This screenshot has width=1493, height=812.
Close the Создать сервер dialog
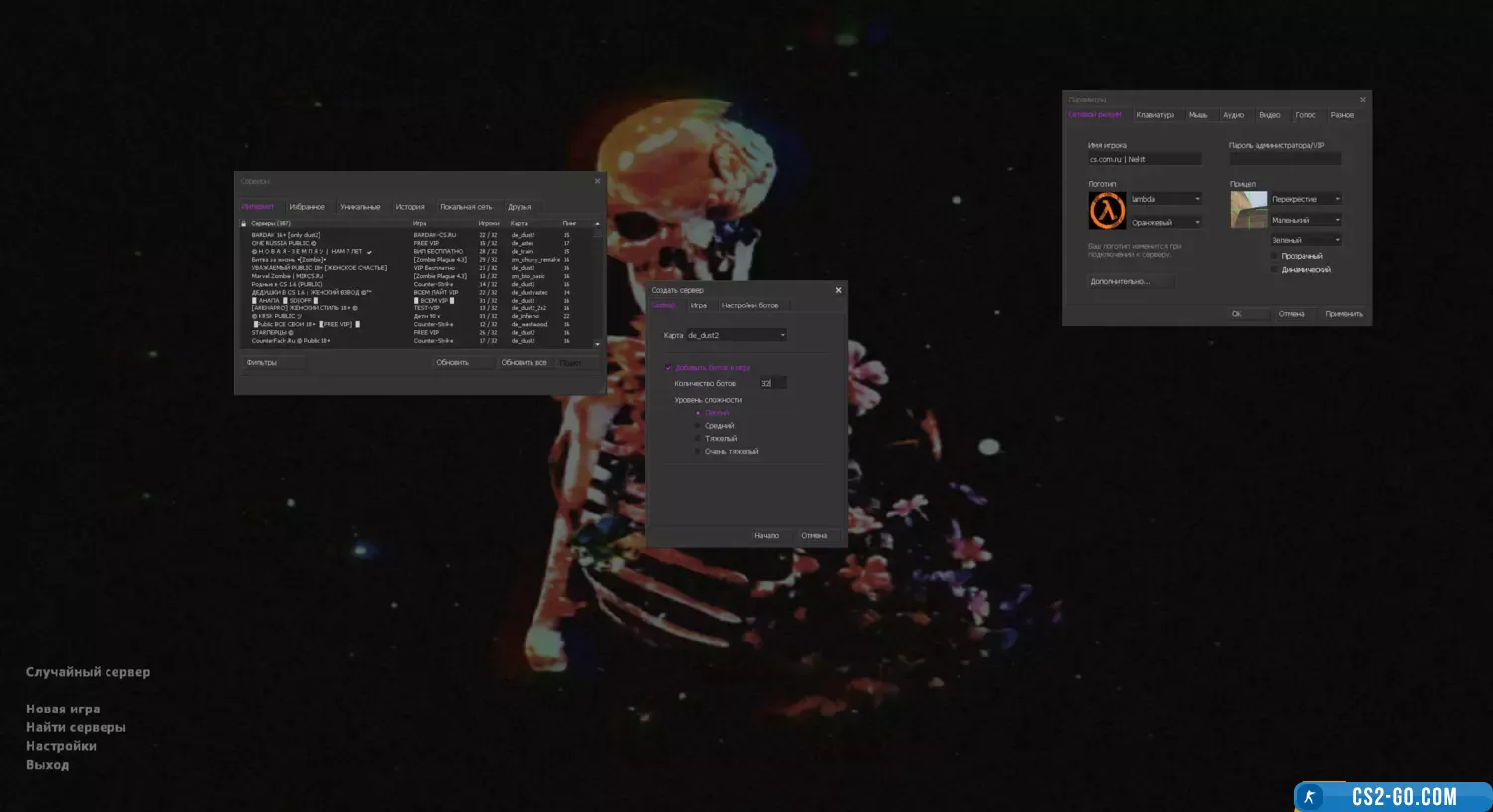838,290
